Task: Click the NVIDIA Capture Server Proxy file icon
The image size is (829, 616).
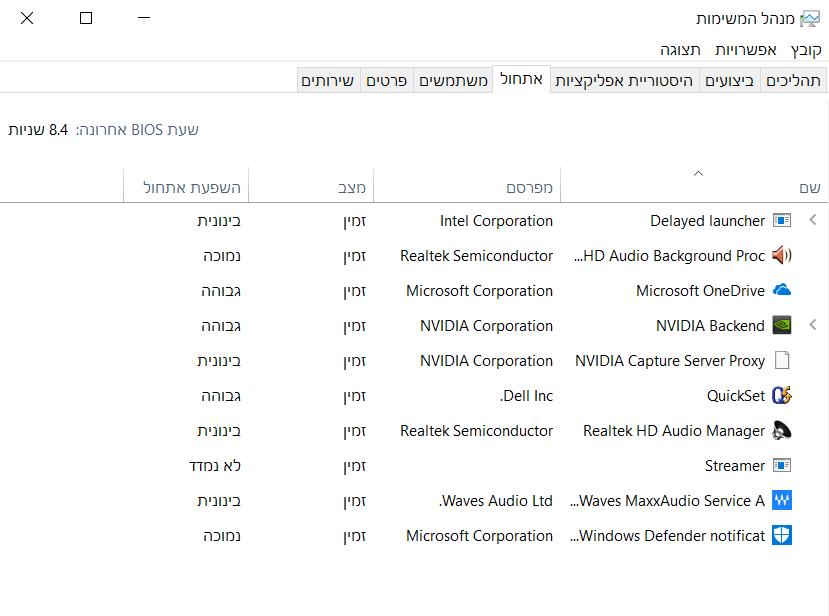Action: [782, 361]
